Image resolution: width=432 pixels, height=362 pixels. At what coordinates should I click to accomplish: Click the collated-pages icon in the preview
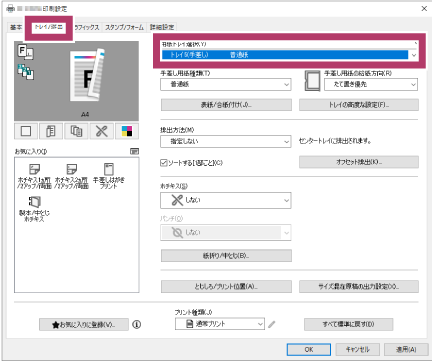click(x=25, y=72)
